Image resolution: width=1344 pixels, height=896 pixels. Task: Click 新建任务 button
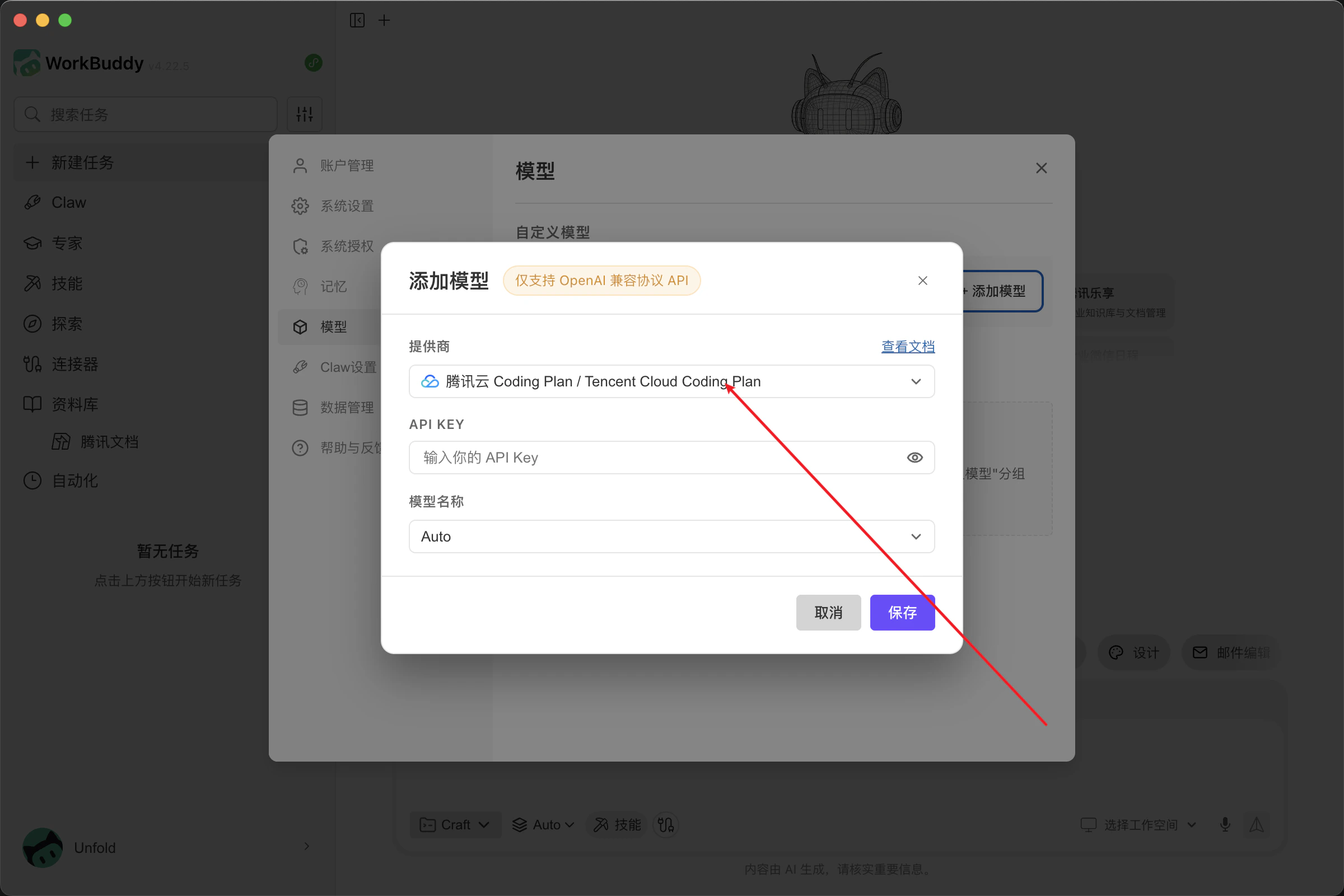[x=142, y=162]
